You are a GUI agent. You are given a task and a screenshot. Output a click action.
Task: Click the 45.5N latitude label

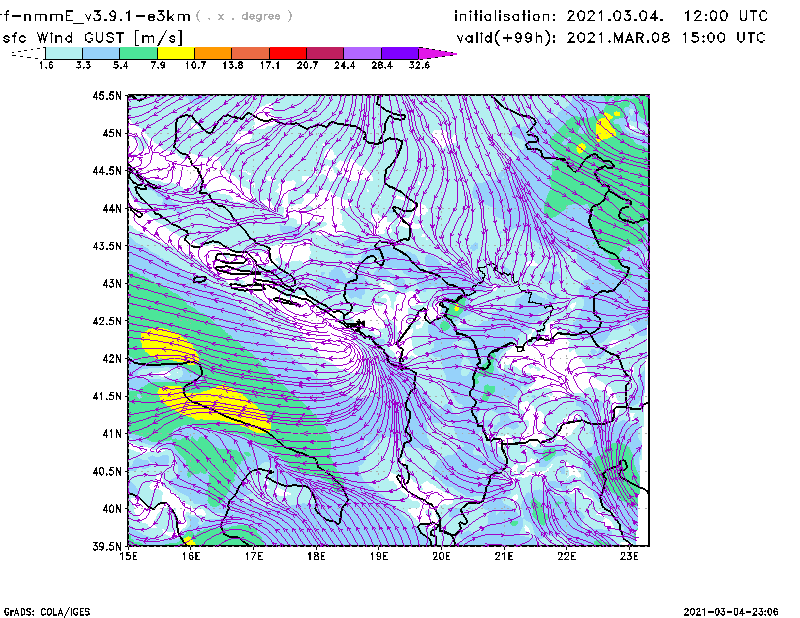point(107,96)
